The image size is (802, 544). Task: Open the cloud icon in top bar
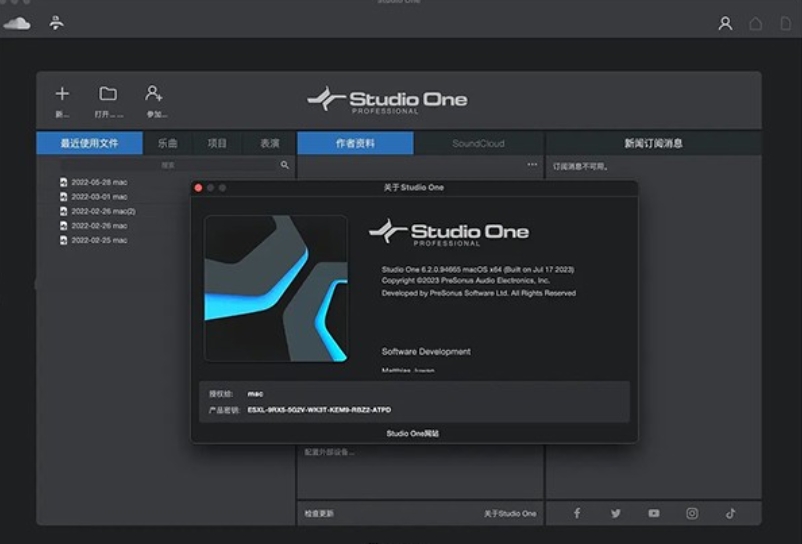tap(17, 24)
